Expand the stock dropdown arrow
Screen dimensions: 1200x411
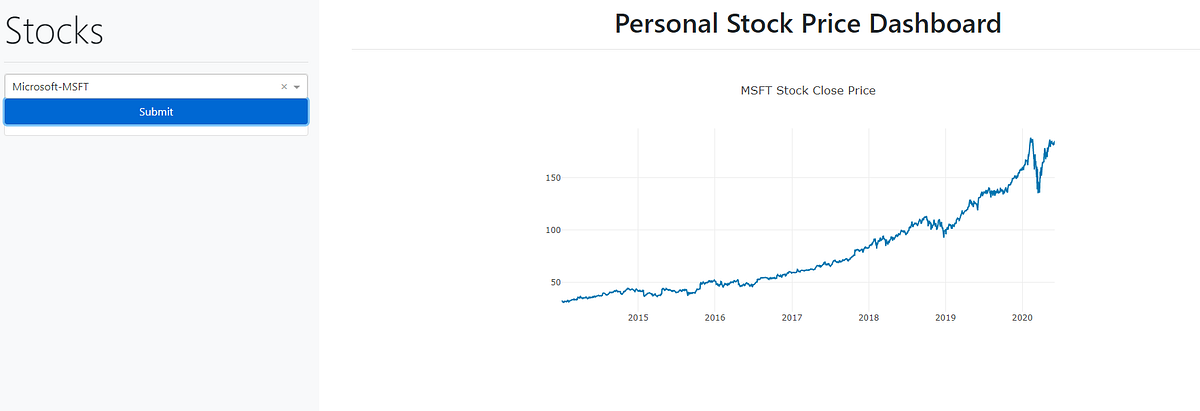[x=297, y=87]
